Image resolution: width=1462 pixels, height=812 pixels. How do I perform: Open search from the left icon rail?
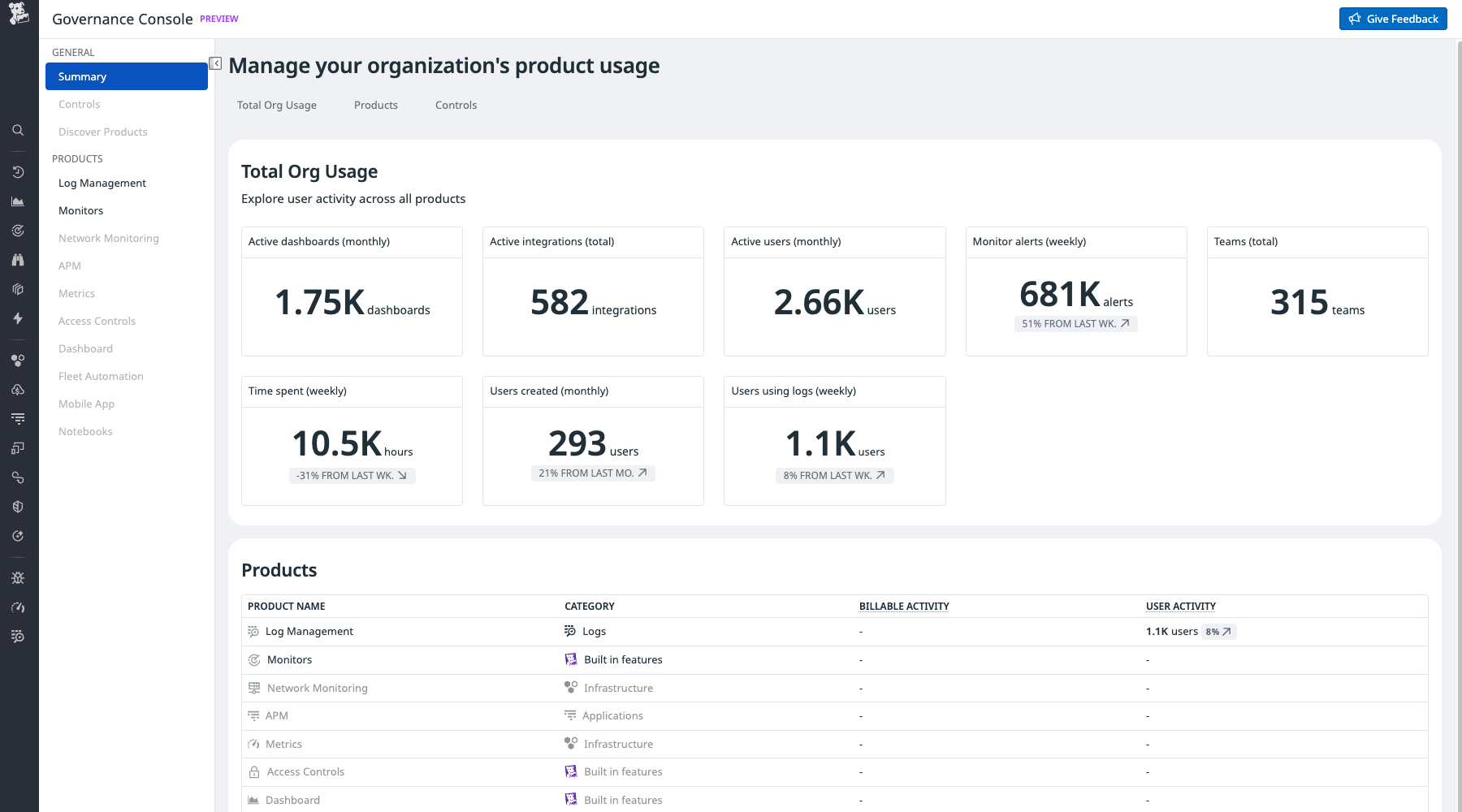coord(18,130)
